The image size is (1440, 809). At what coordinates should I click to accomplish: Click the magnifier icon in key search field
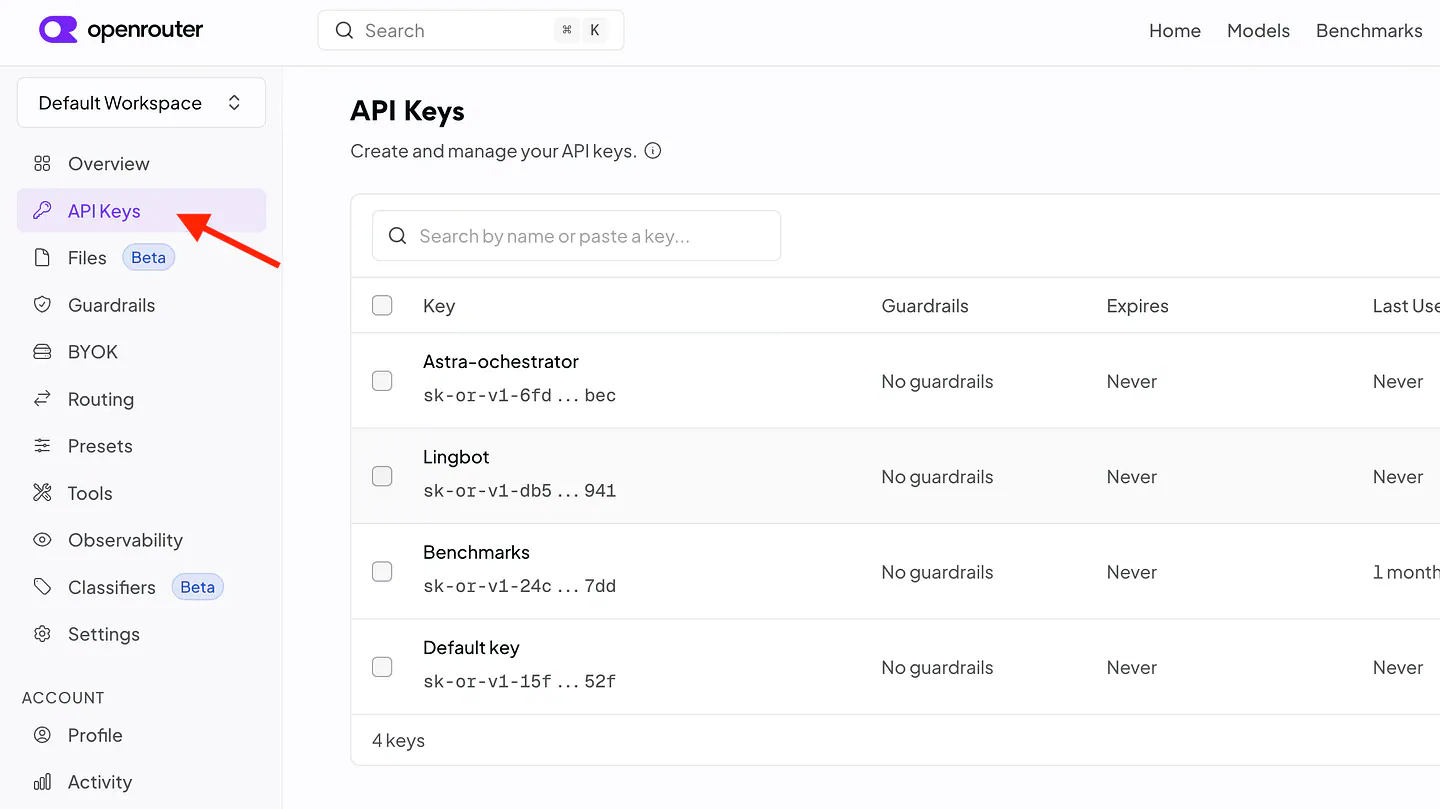point(397,236)
